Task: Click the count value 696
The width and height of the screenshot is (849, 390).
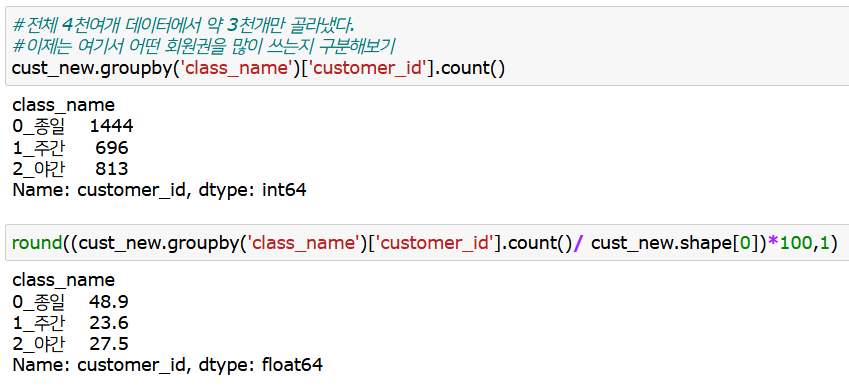Action: click(112, 147)
